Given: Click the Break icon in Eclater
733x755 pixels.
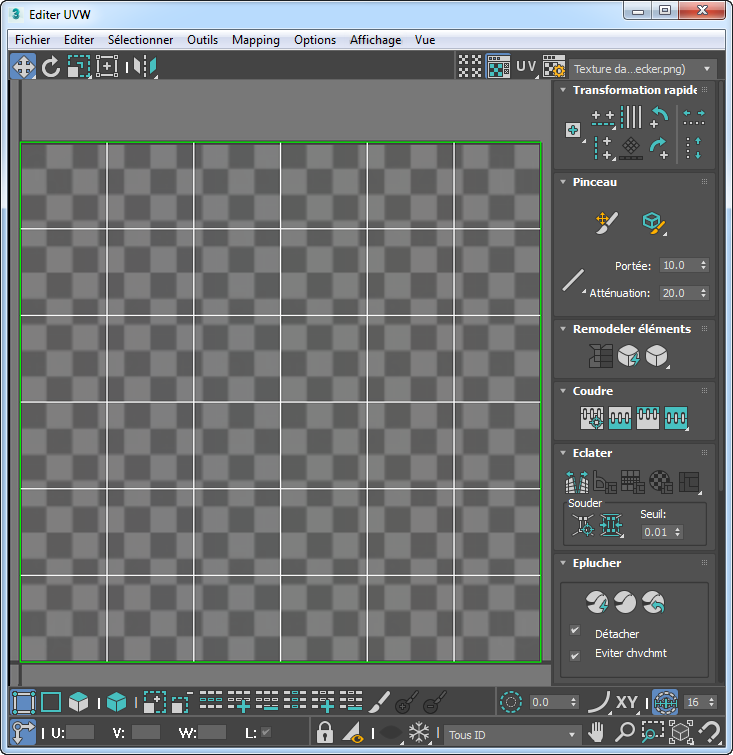Looking at the screenshot, I should click(x=577, y=482).
